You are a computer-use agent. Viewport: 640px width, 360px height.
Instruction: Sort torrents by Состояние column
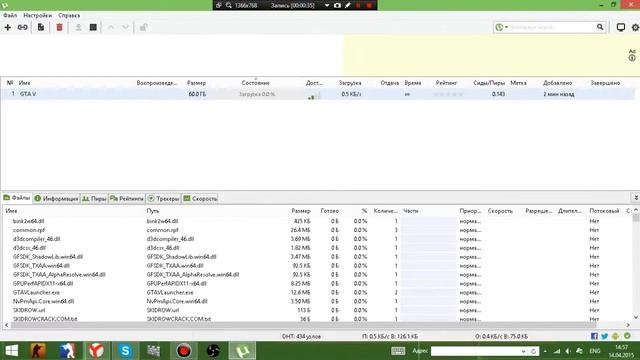256,83
